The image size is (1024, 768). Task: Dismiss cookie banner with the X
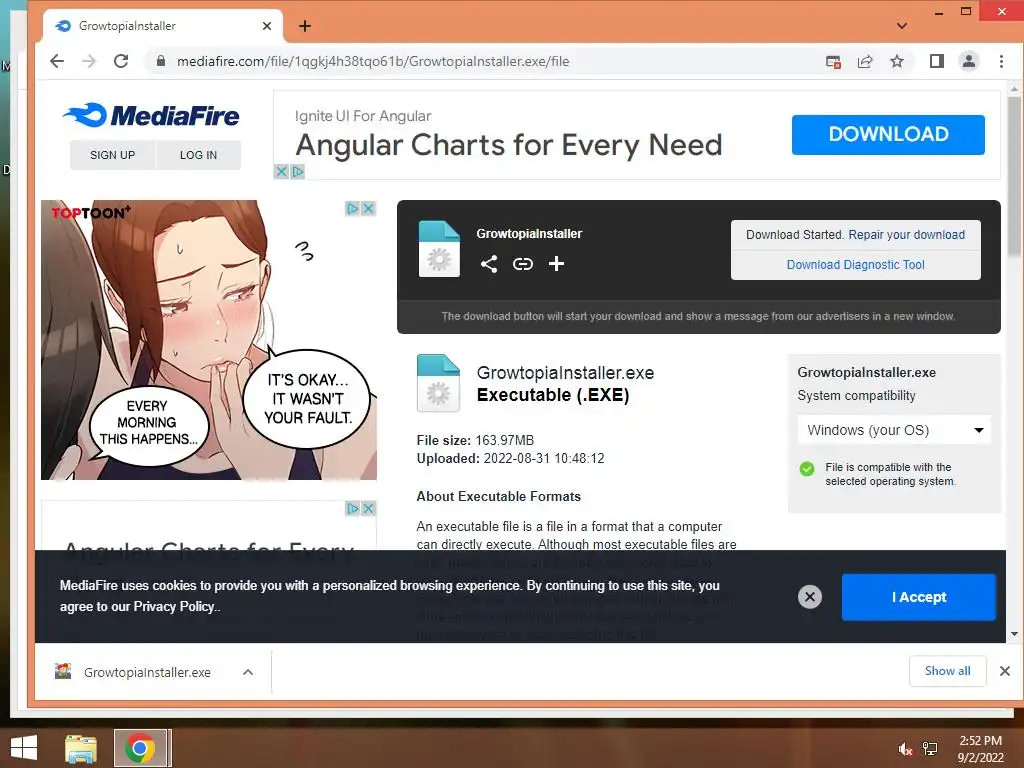coord(810,596)
